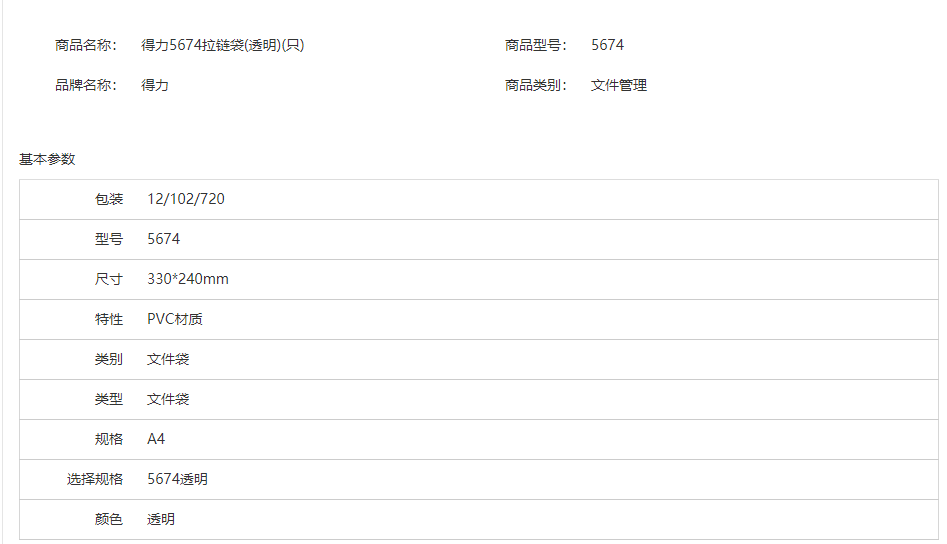The width and height of the screenshot is (947, 544).
Task: Select product name text 得力5674拉链袋(透明)(只)
Action: click(222, 45)
